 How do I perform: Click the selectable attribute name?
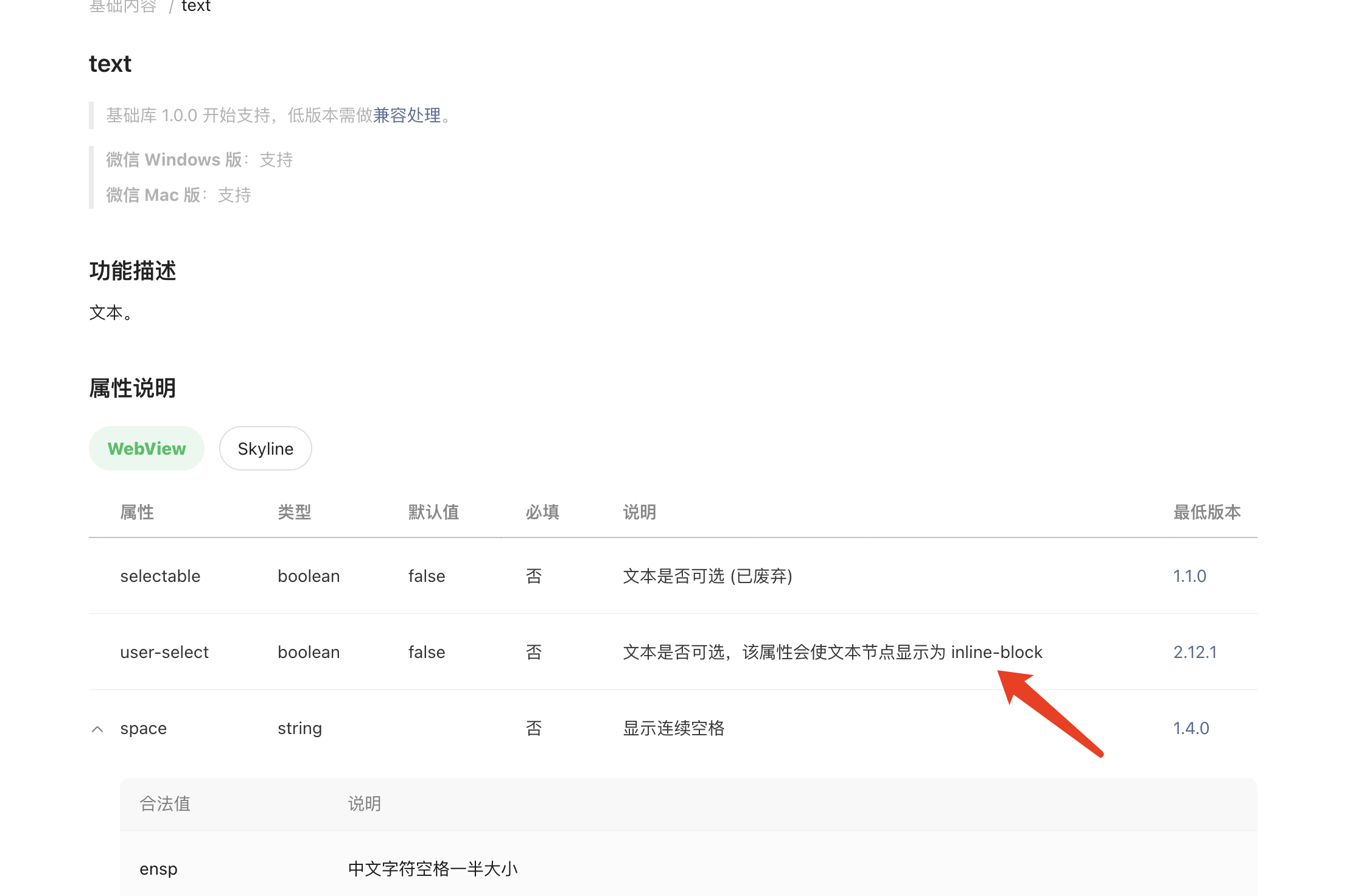(160, 576)
